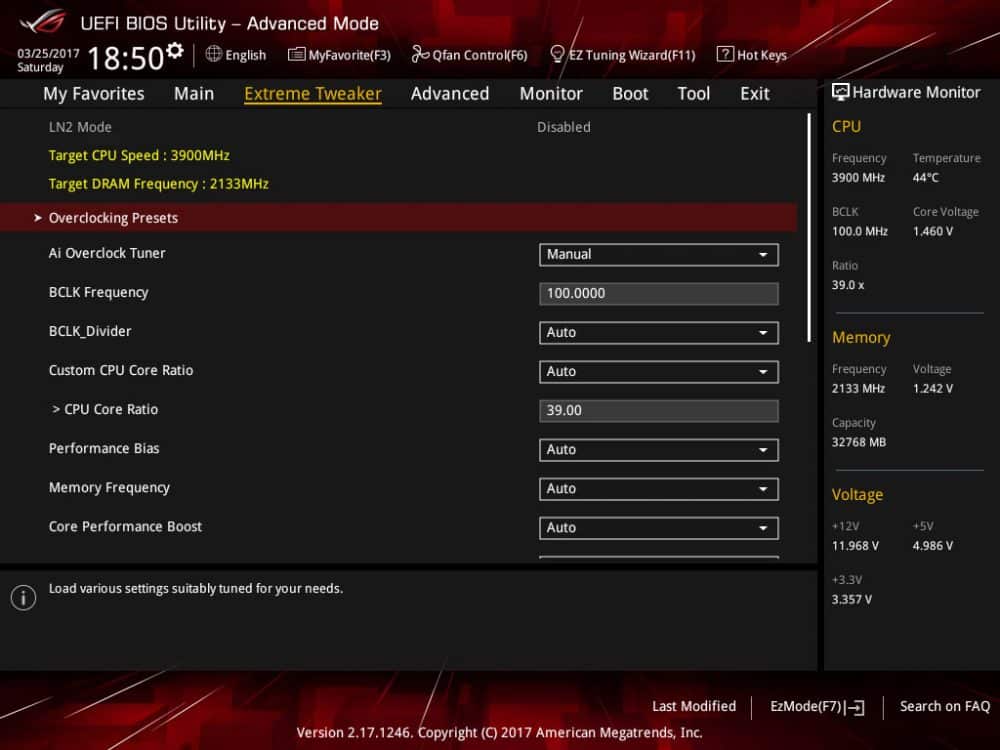The image size is (1000, 750).
Task: Click Target DRAM Frequency : 2133MHz text
Action: pos(159,184)
